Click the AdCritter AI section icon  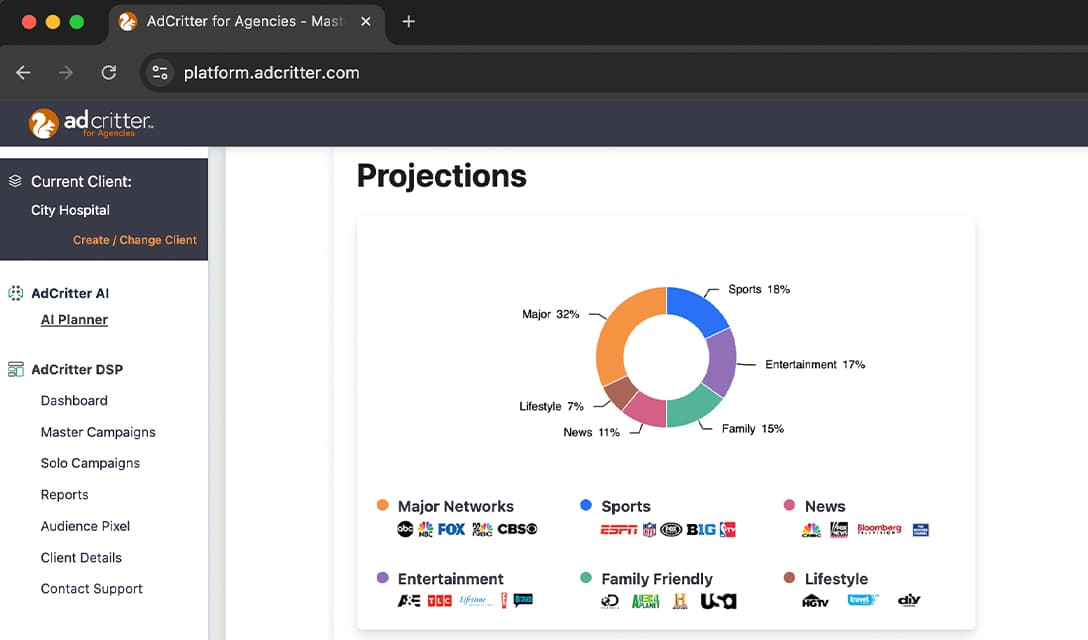[x=15, y=294]
